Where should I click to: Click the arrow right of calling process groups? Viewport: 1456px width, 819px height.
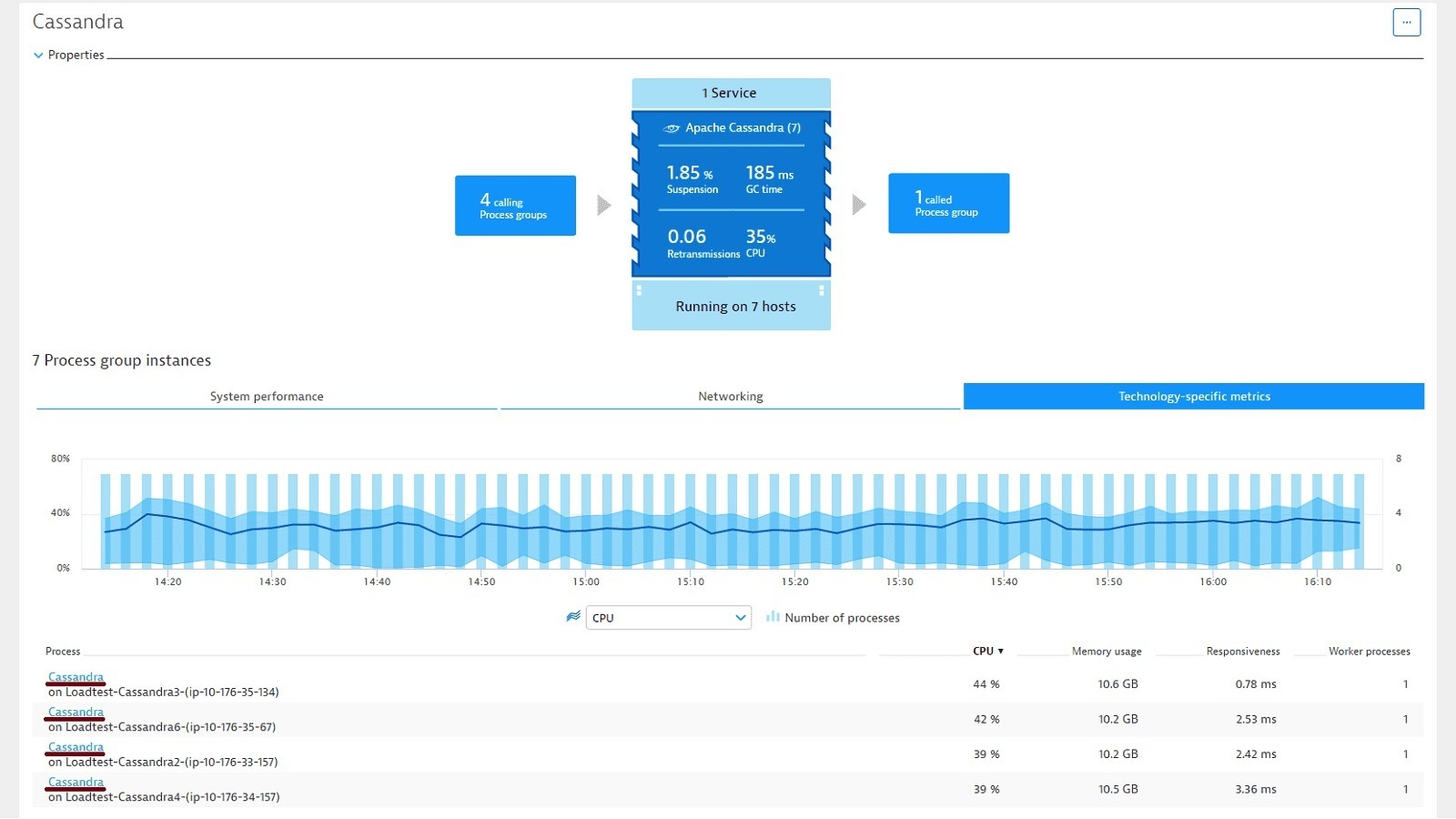(603, 206)
